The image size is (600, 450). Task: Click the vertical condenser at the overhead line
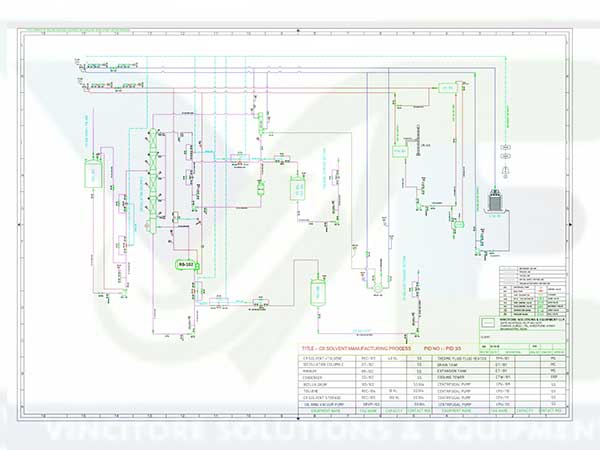pos(261,123)
